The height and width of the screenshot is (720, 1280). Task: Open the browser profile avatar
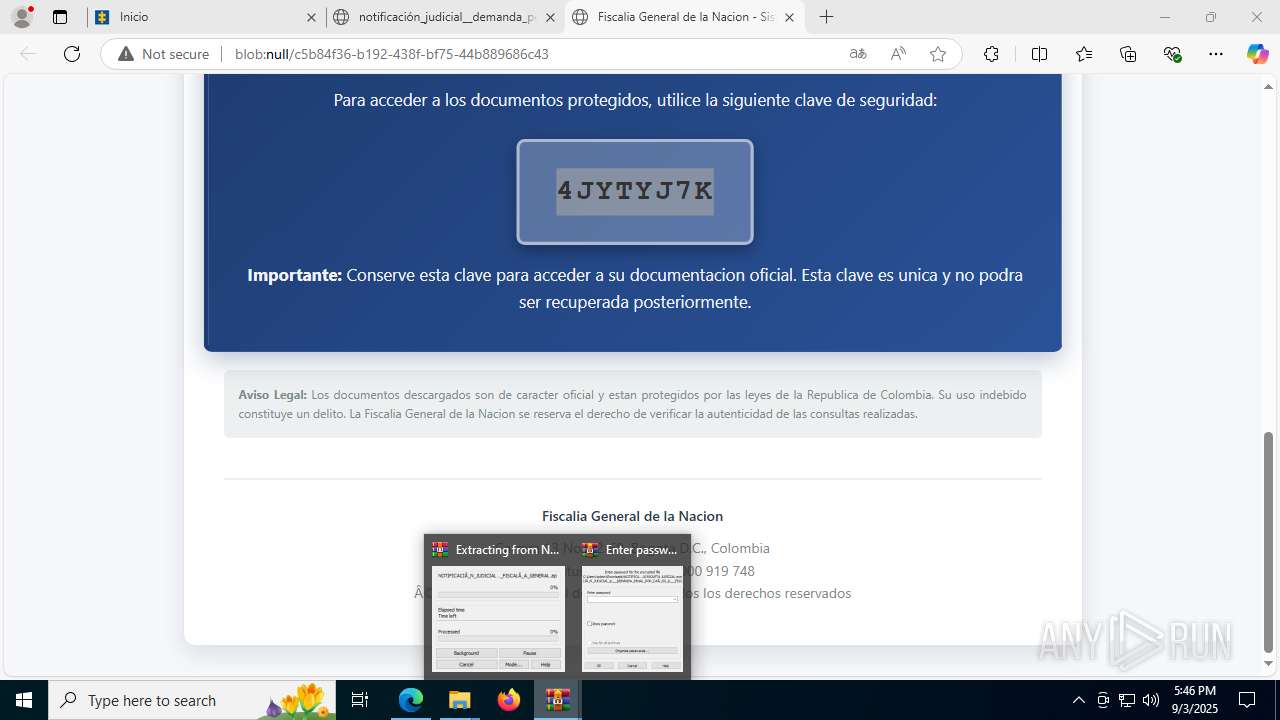pos(22,17)
